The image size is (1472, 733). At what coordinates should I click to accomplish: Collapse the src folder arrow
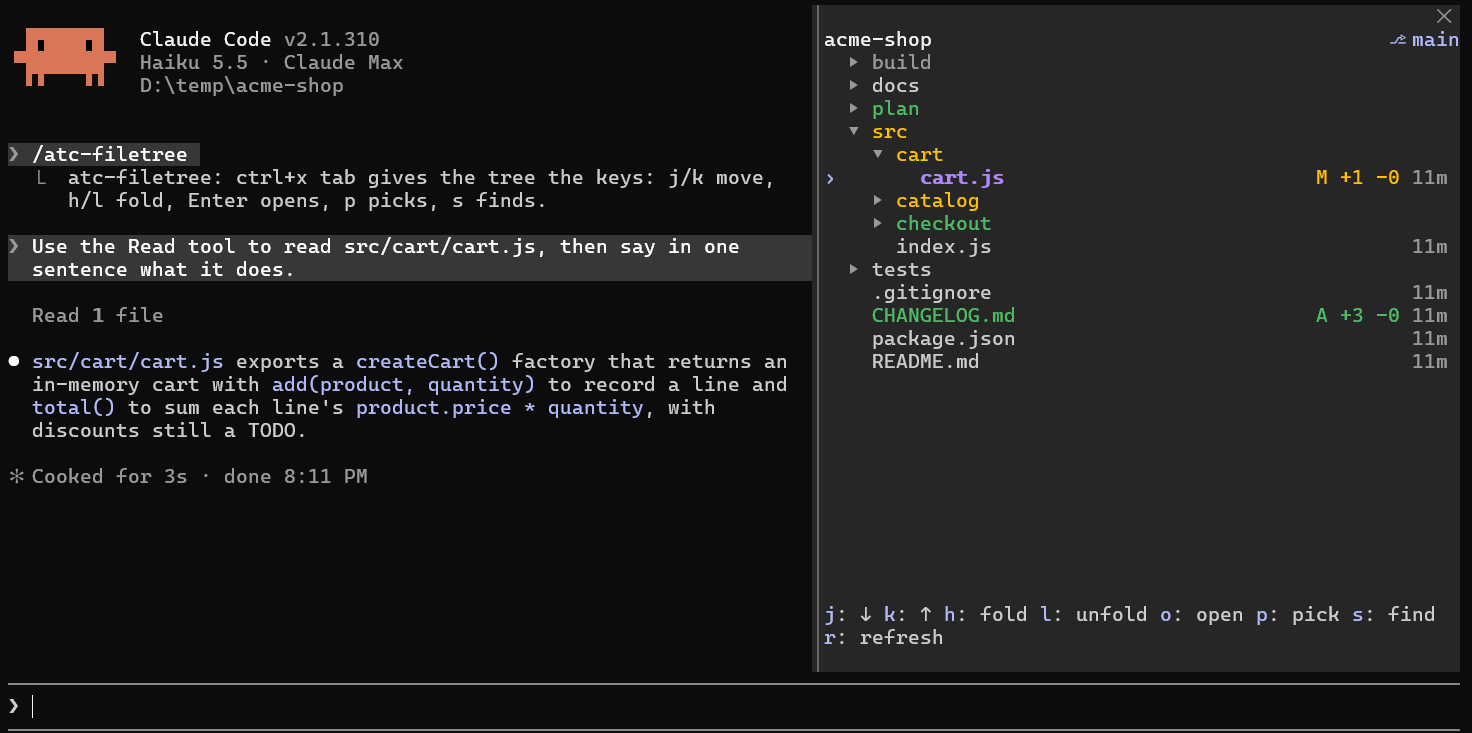tap(854, 131)
